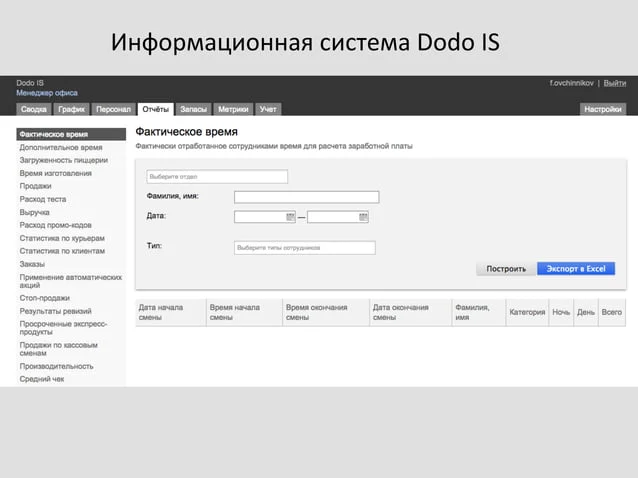The image size is (638, 478).
Task: Open Просроченные экспресс-продукты report
Action: pos(63,328)
